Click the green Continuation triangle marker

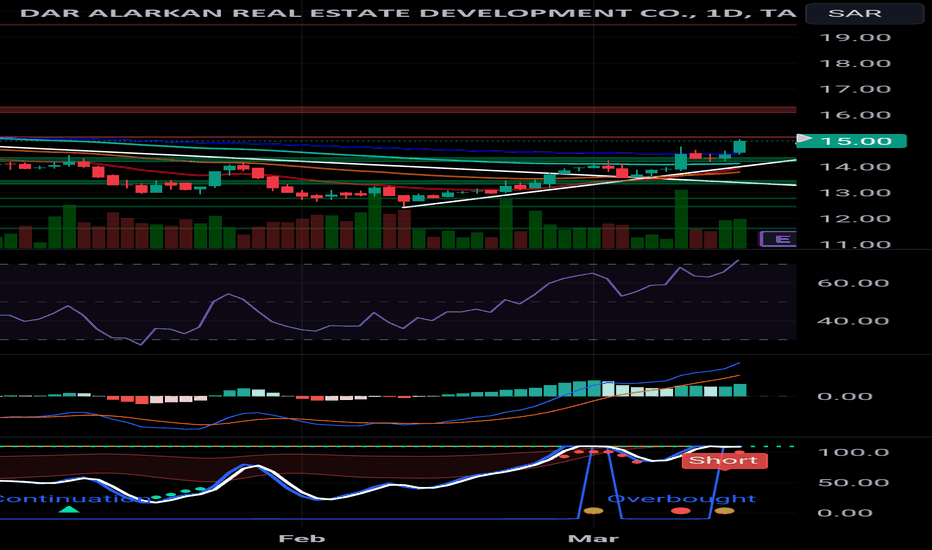point(70,509)
